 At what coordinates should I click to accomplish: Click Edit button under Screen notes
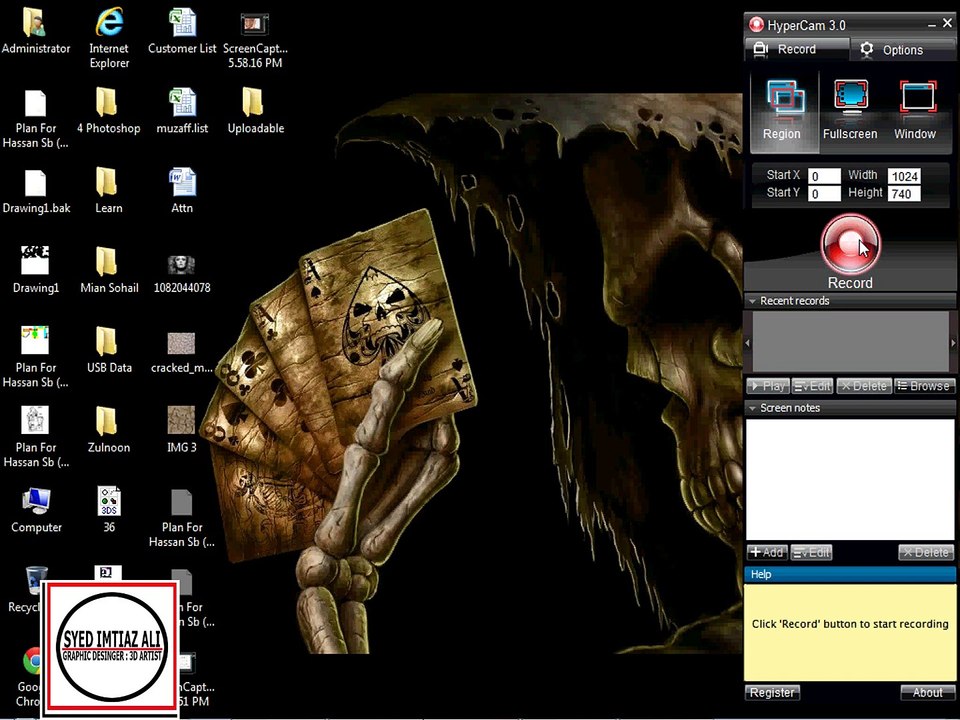point(811,552)
